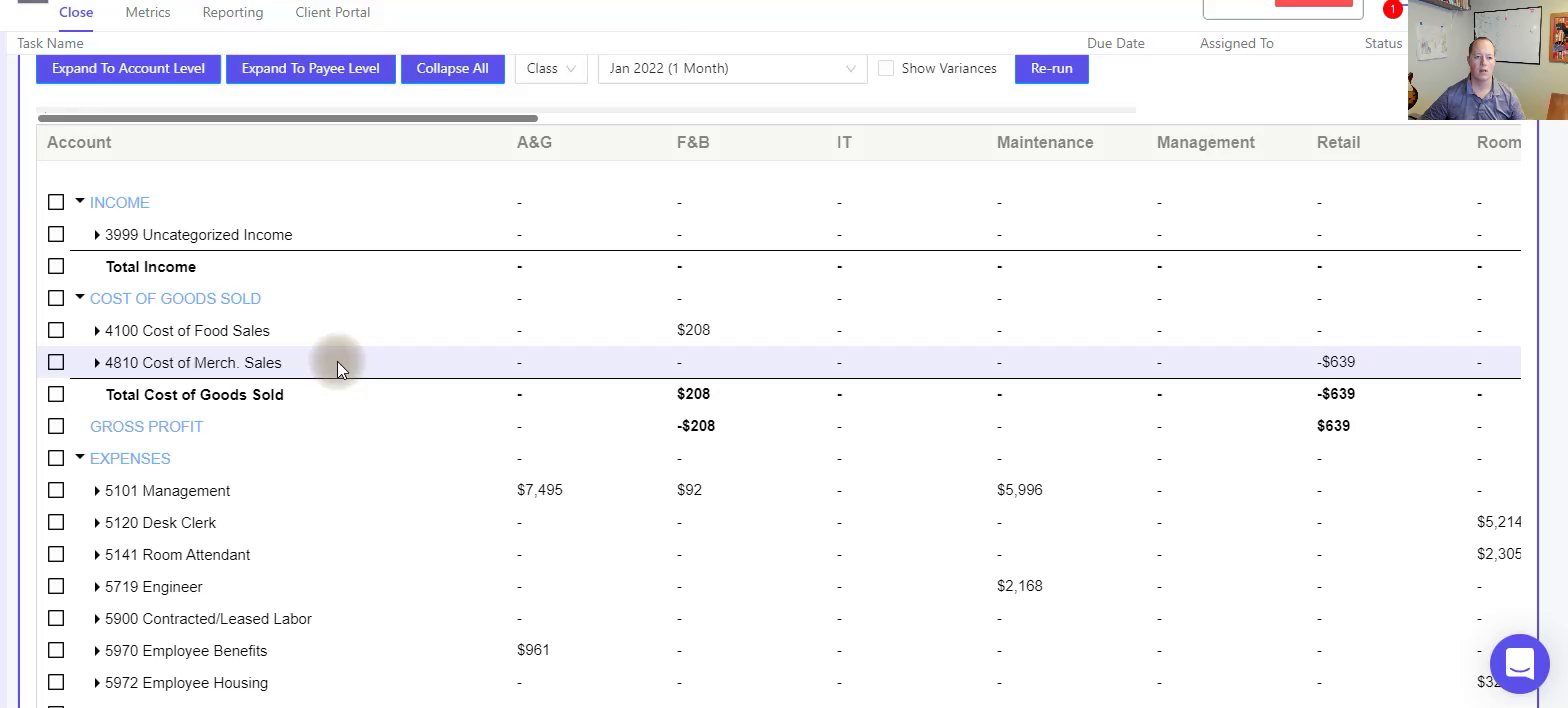Image resolution: width=1568 pixels, height=708 pixels.
Task: Open the Client Portal tab
Action: (x=333, y=12)
